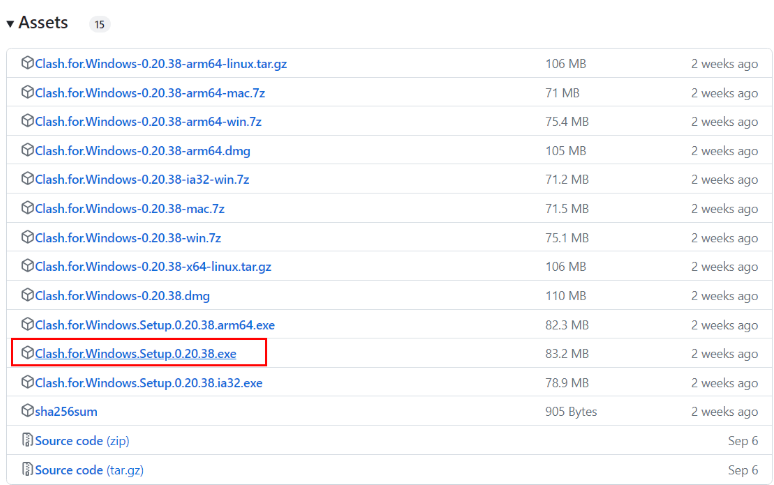Download Clash.for.Windows-0.20.38.dmg
The height and width of the screenshot is (485, 774).
pyautogui.click(x=122, y=296)
